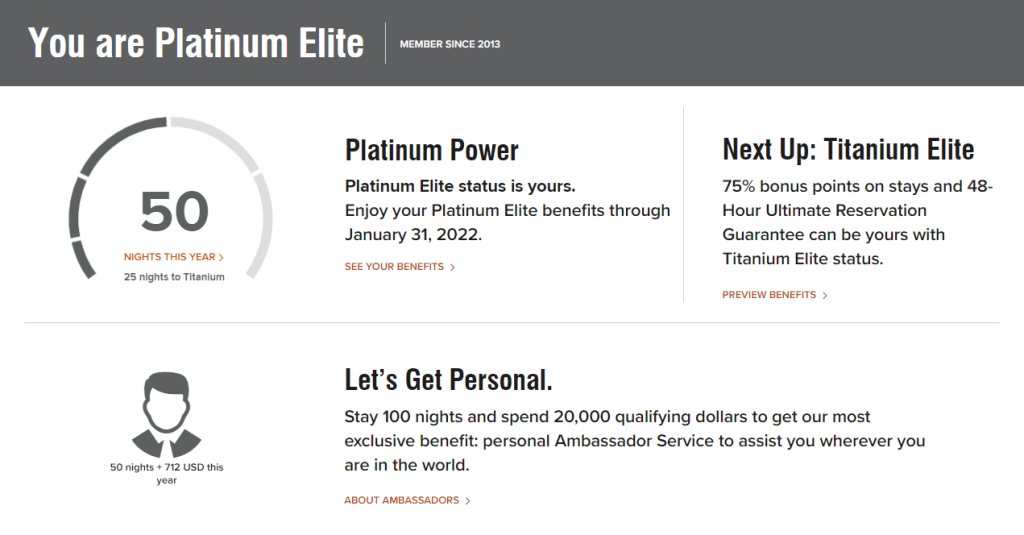Screen dimensions: 1024x535
Task: Click the Member Since 2013 label
Action: (x=450, y=44)
